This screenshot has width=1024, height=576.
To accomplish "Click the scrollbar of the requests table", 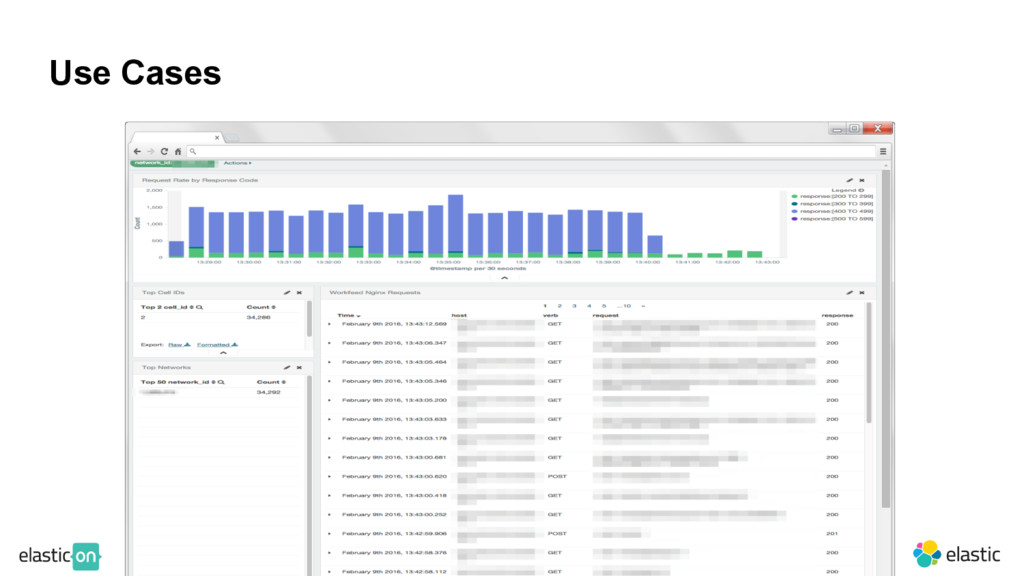I will click(869, 362).
